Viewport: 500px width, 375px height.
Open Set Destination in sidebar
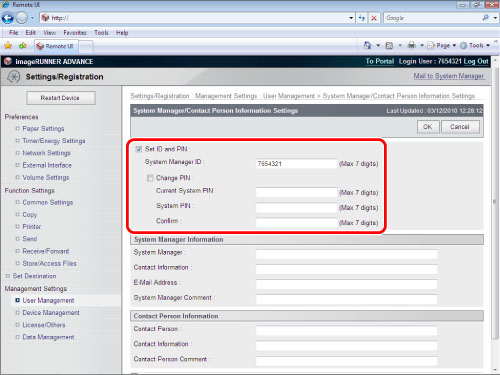(34, 276)
